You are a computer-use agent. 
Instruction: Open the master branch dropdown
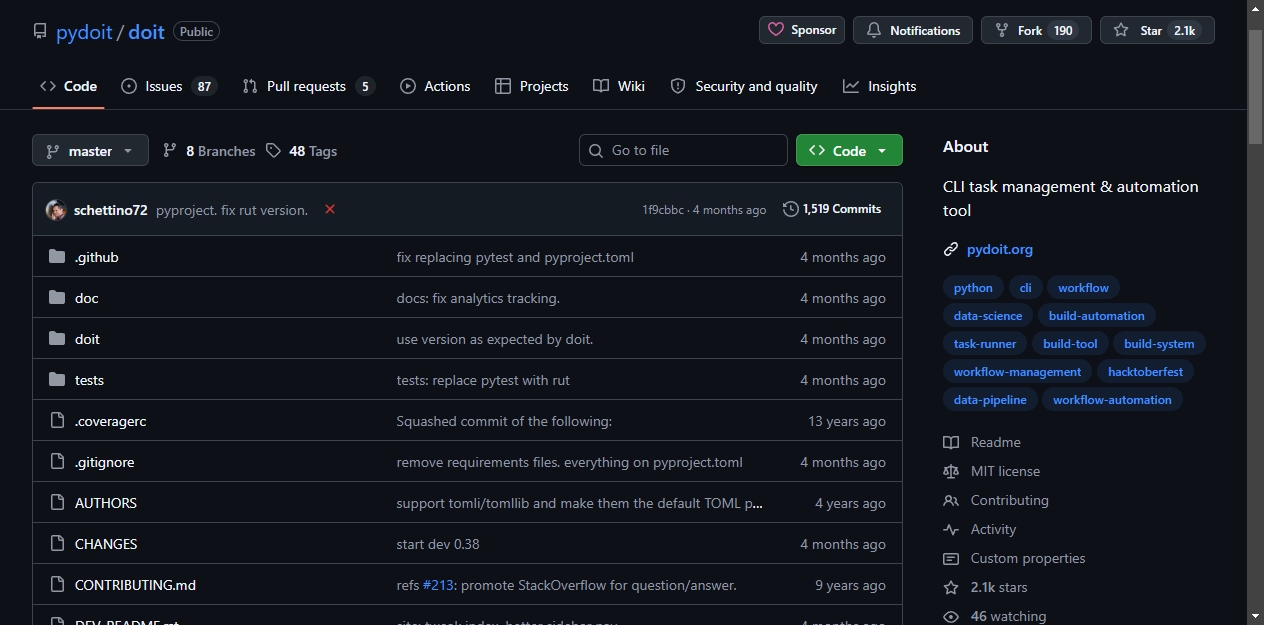pos(90,150)
